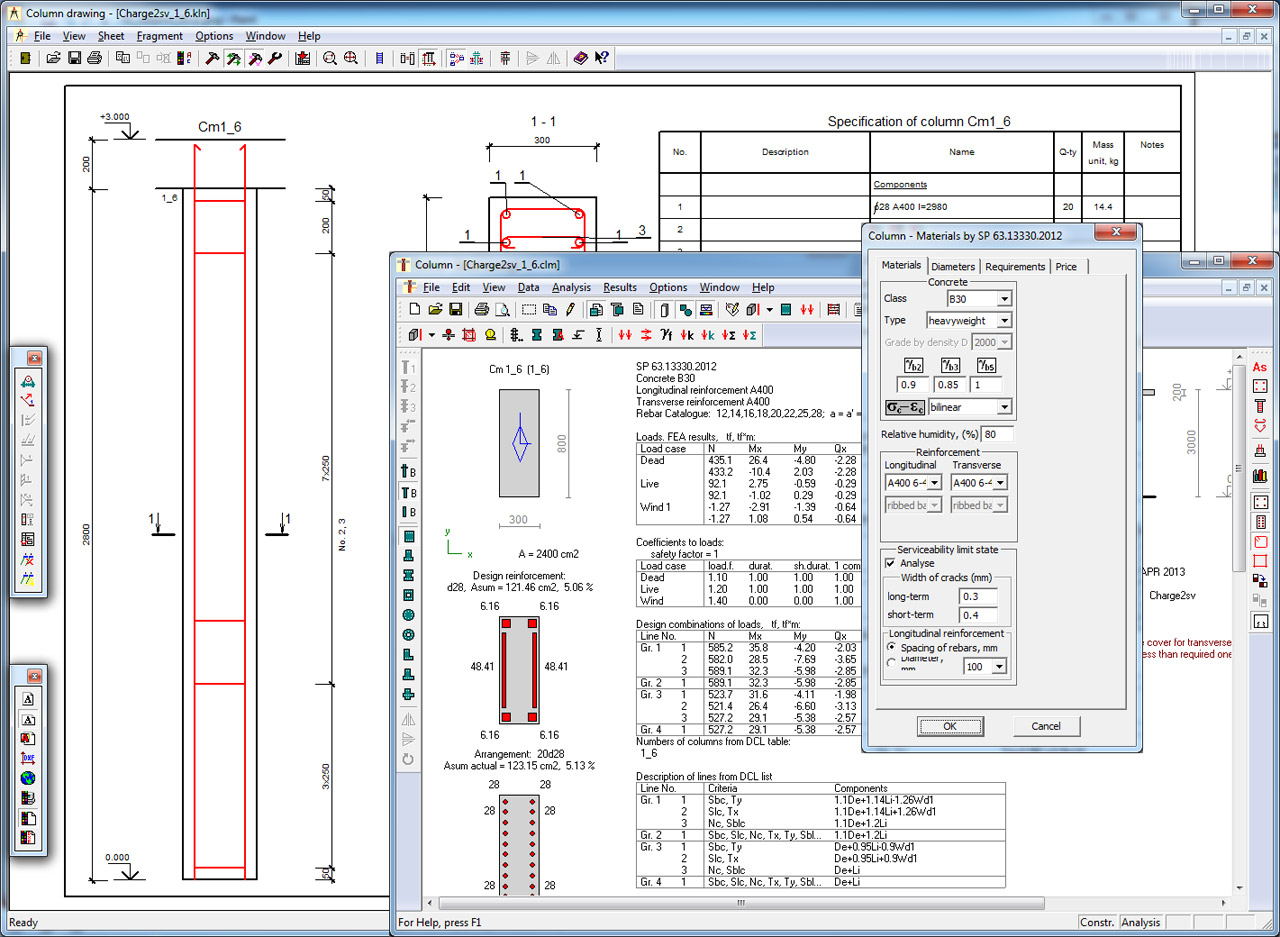
Task: Click the Relative humidity input field
Action: [996, 434]
